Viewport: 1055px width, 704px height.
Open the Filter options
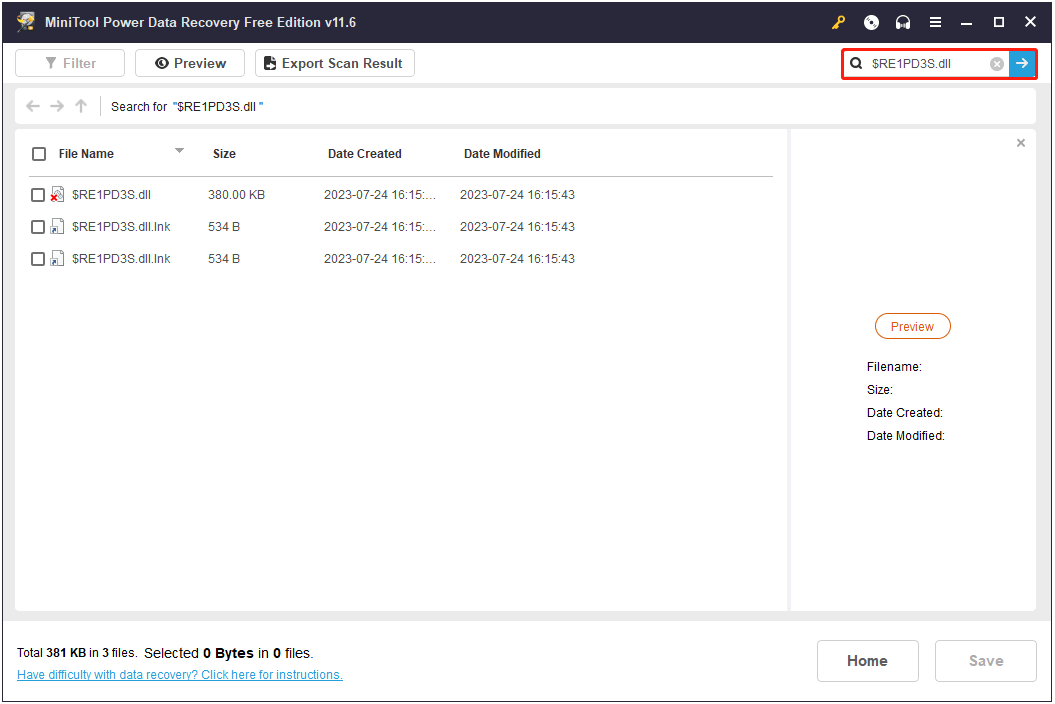(70, 63)
